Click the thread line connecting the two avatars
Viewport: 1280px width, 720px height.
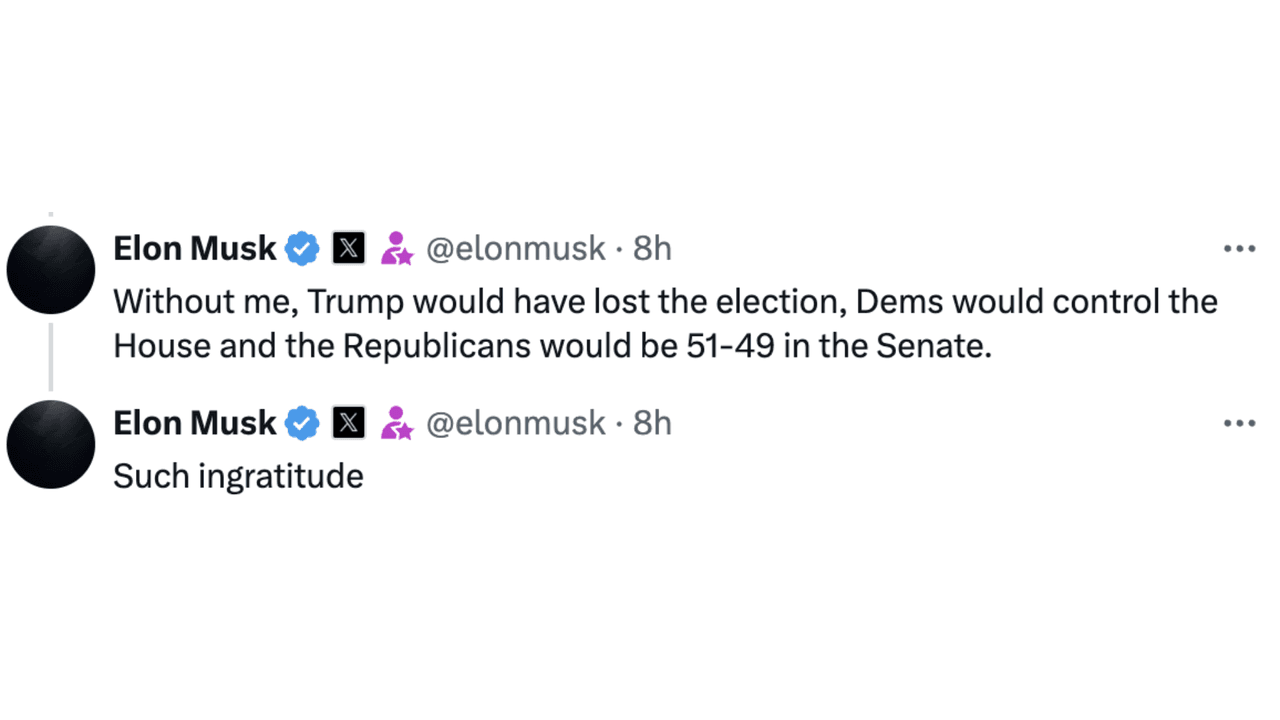coord(51,356)
